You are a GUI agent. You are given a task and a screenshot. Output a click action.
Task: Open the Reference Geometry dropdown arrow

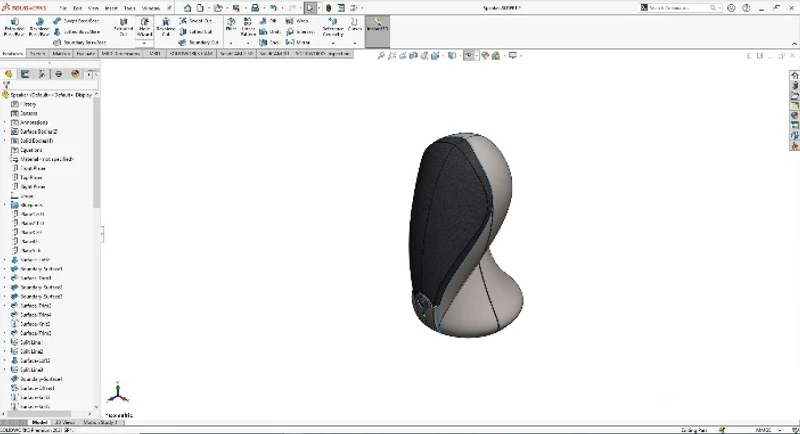coord(333,43)
